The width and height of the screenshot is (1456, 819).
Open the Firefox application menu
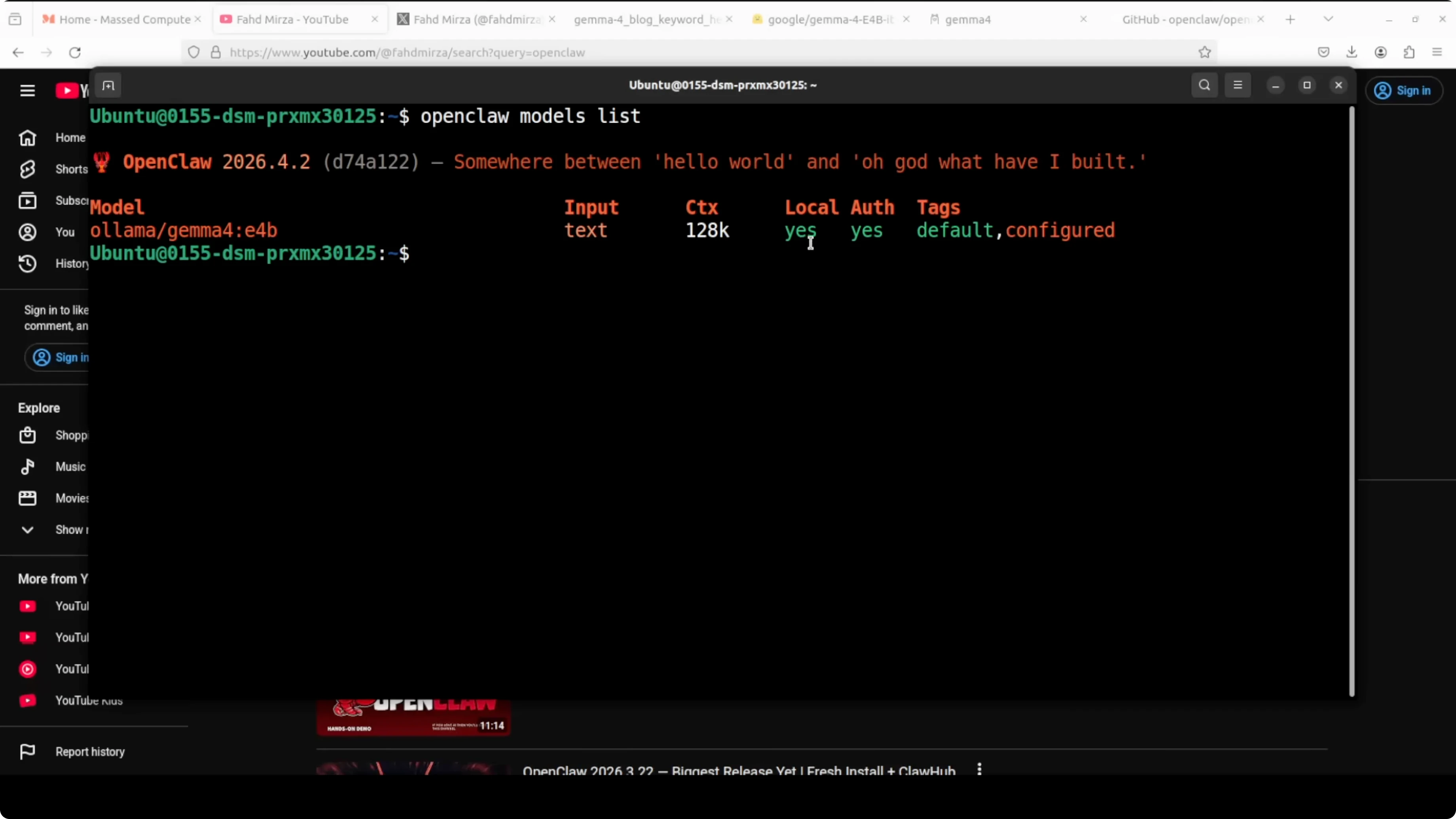(1437, 53)
